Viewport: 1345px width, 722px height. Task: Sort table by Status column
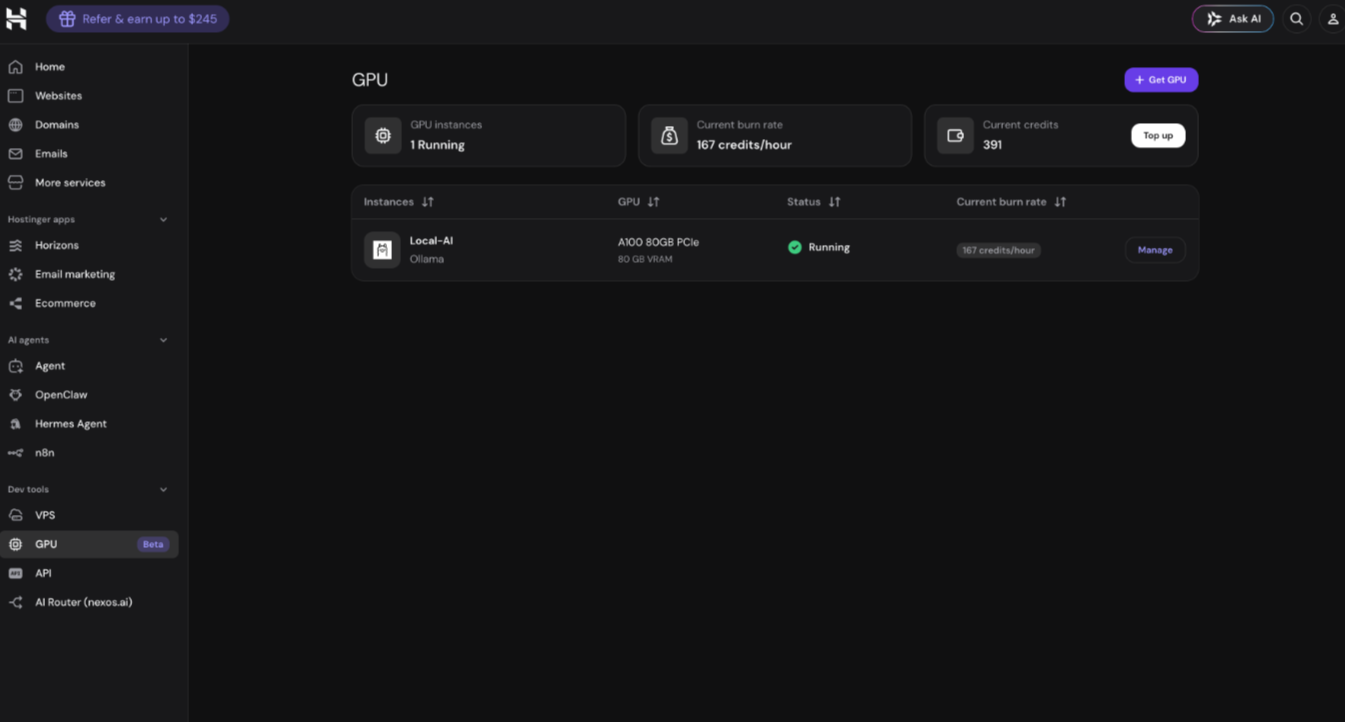click(x=835, y=202)
